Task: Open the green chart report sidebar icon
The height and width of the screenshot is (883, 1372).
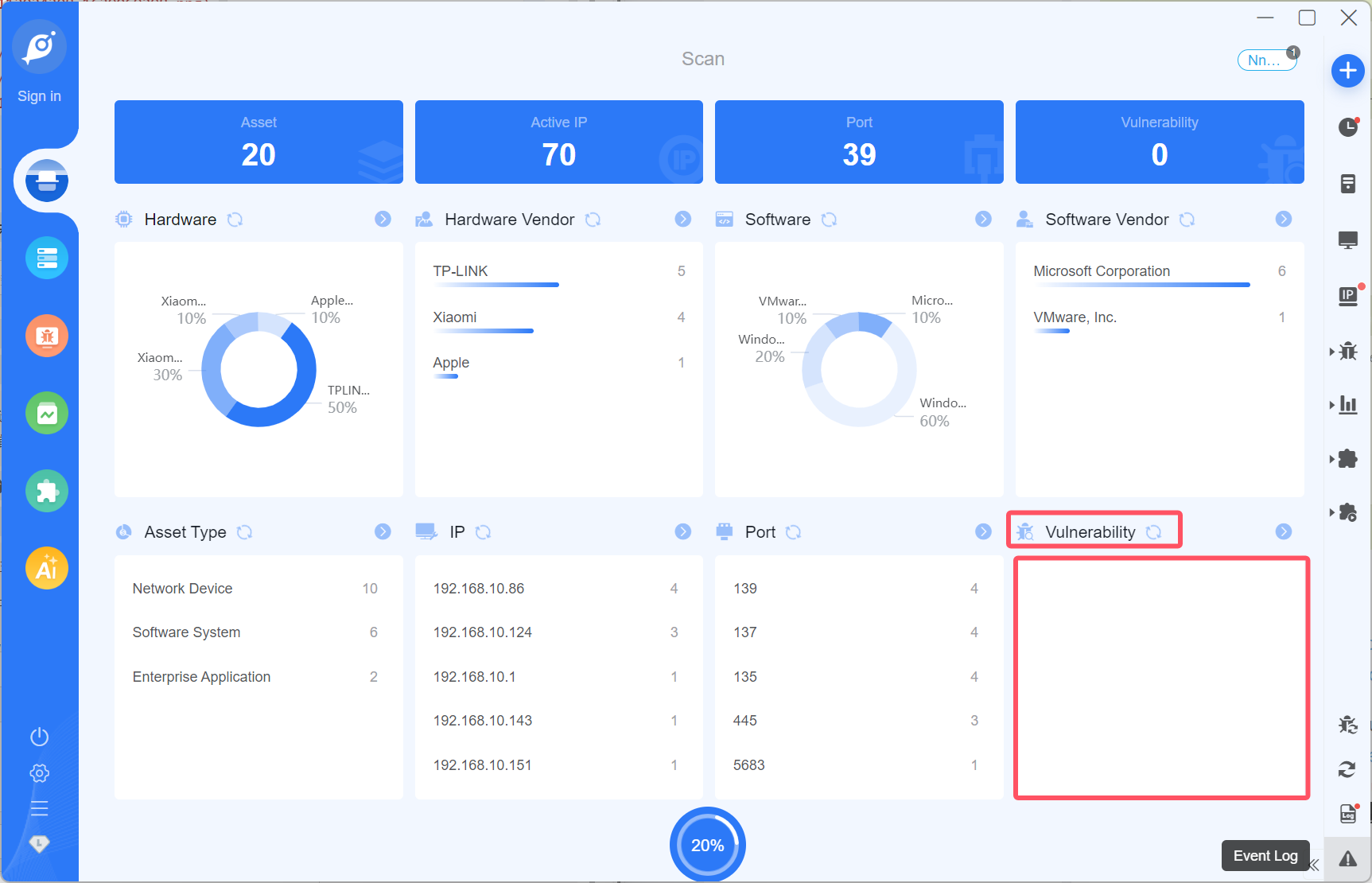Action: point(47,414)
